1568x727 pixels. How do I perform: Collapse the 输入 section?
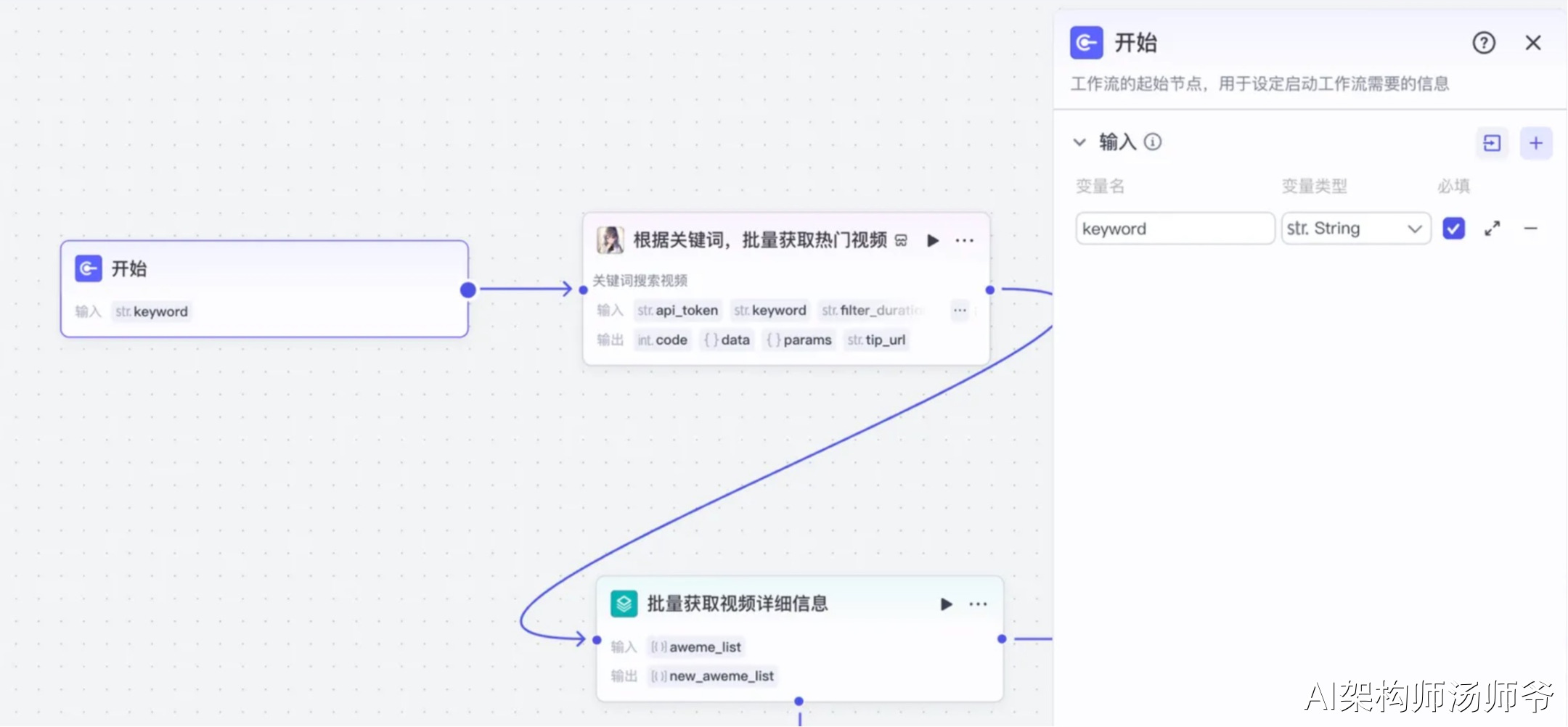click(1079, 142)
